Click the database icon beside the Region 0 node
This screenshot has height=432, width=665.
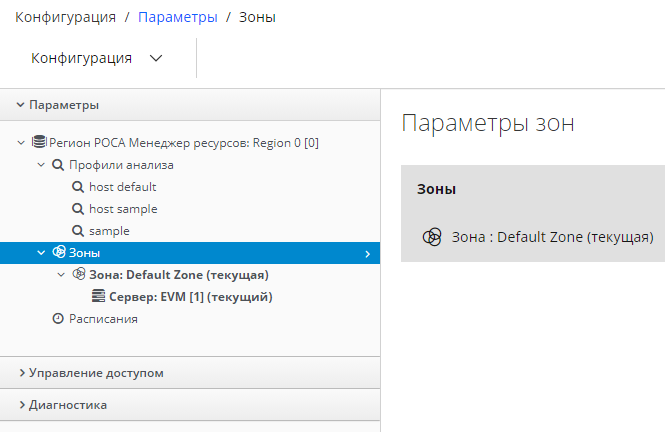coord(40,142)
